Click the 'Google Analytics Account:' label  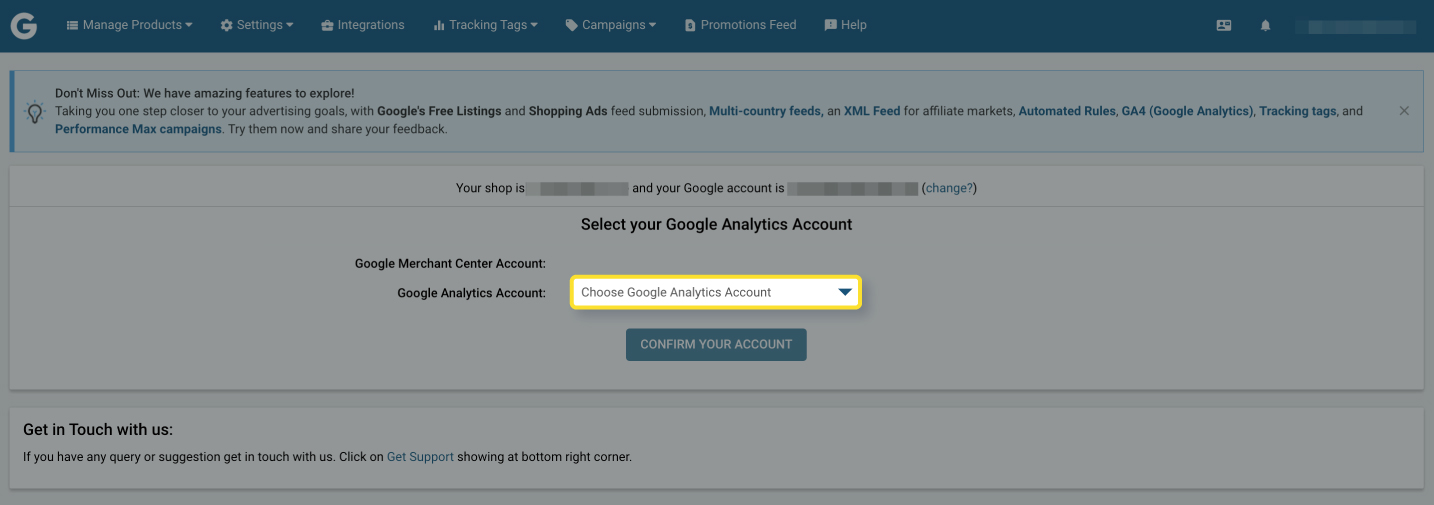click(471, 293)
